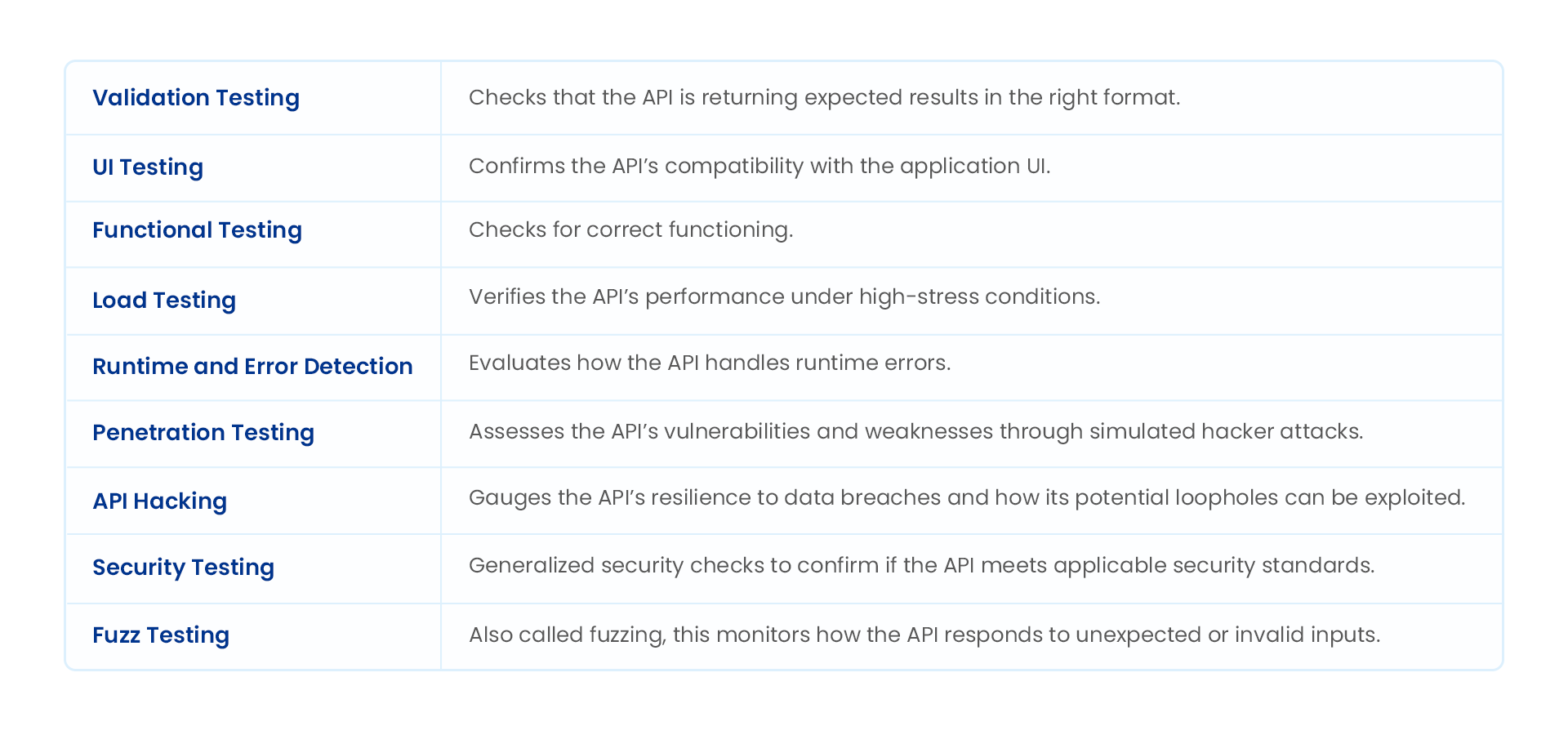The width and height of the screenshot is (1568, 735).
Task: Click the high-stress conditions description
Action: pos(784,296)
